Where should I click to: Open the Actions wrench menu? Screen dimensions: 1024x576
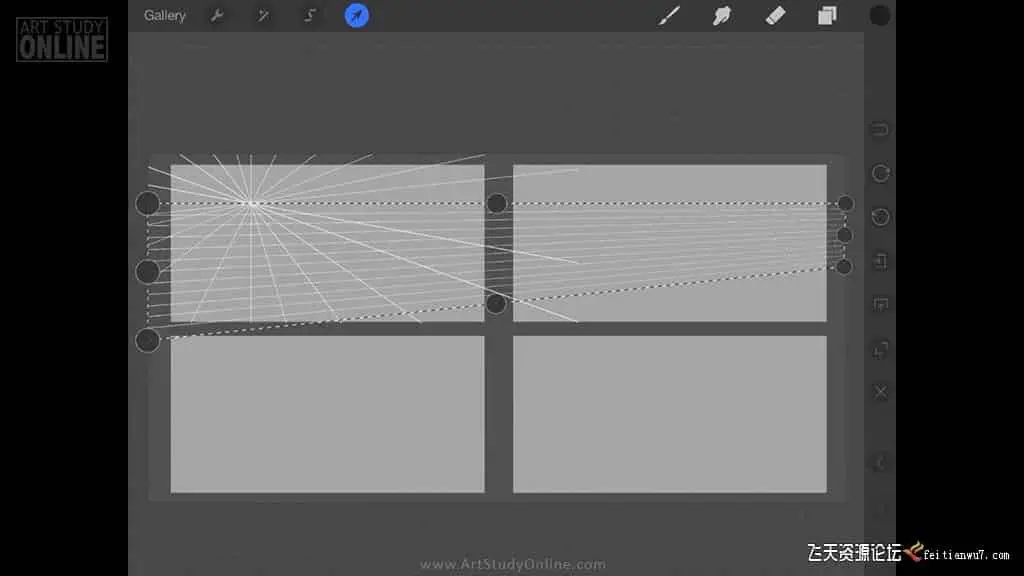[217, 16]
